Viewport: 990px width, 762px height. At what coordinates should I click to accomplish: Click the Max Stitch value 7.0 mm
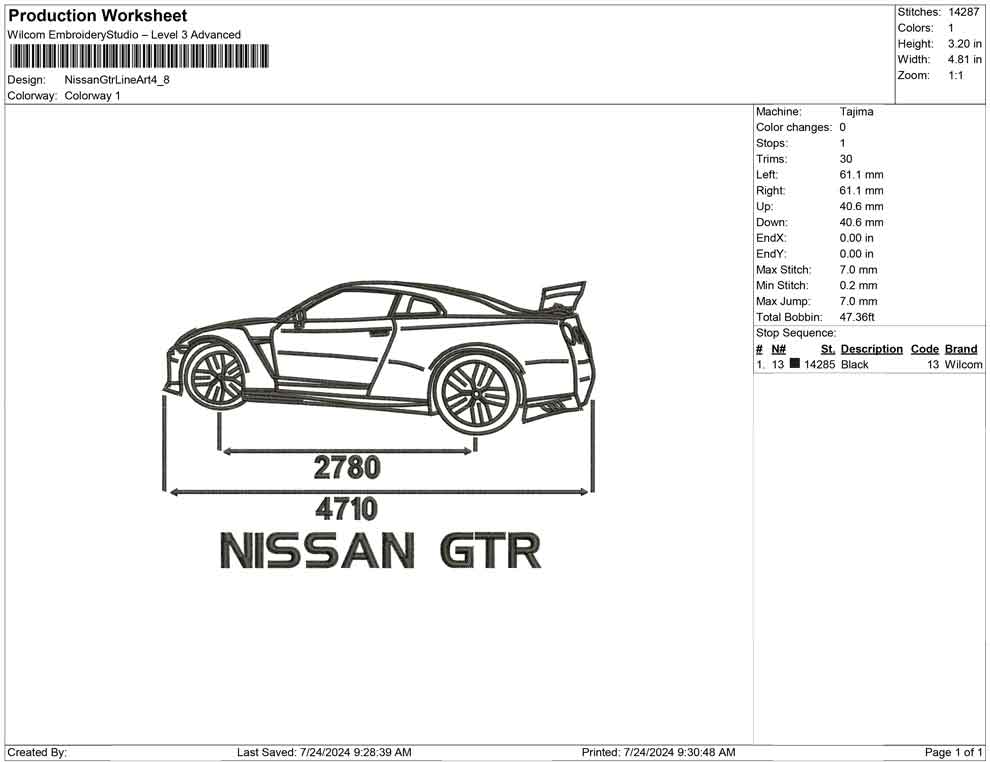point(860,269)
